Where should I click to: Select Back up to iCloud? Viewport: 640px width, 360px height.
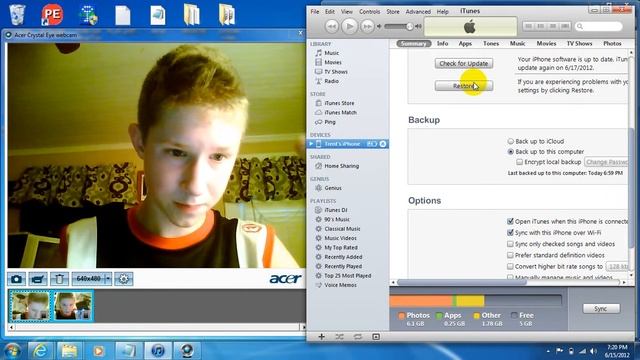[x=511, y=141]
